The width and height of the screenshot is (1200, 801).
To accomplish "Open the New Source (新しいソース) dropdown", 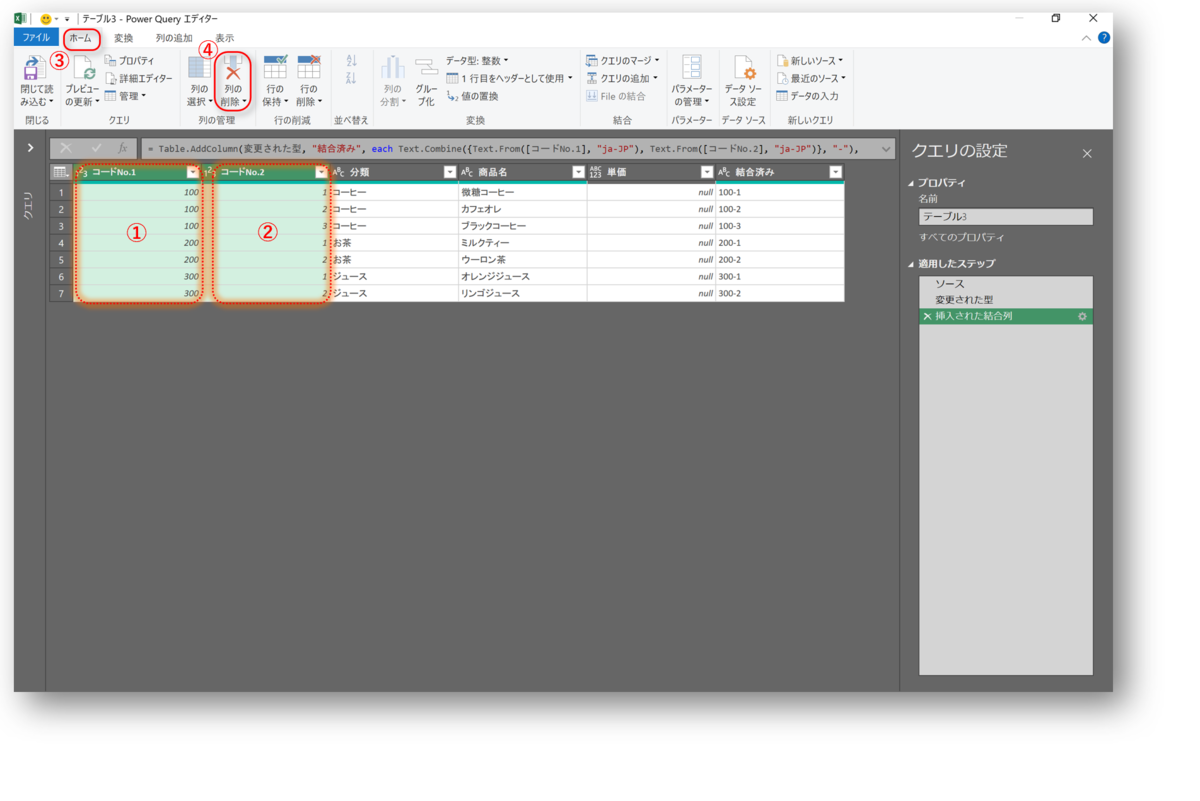I will (810, 61).
